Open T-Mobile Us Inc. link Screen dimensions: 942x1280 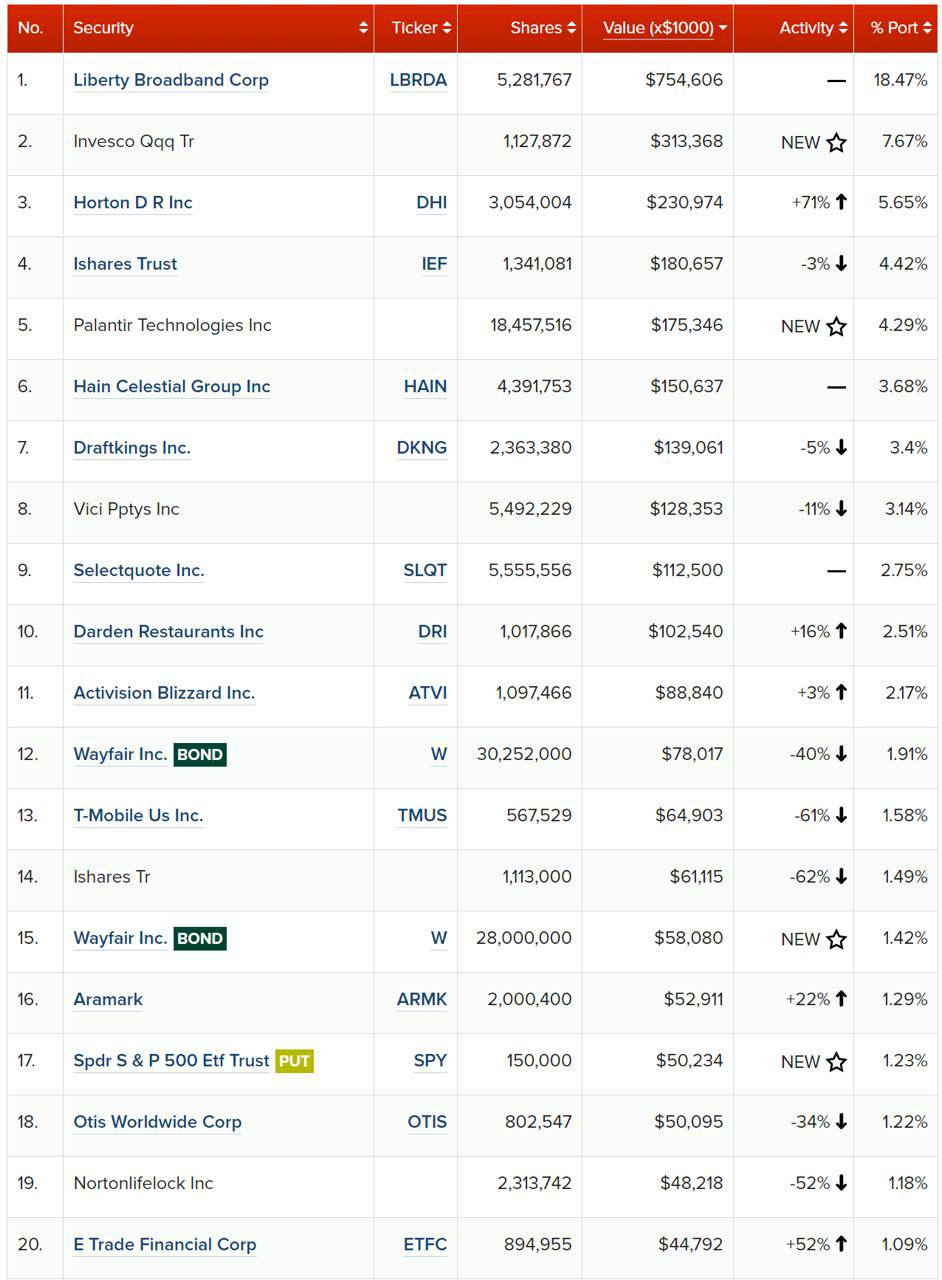pyautogui.click(x=138, y=816)
